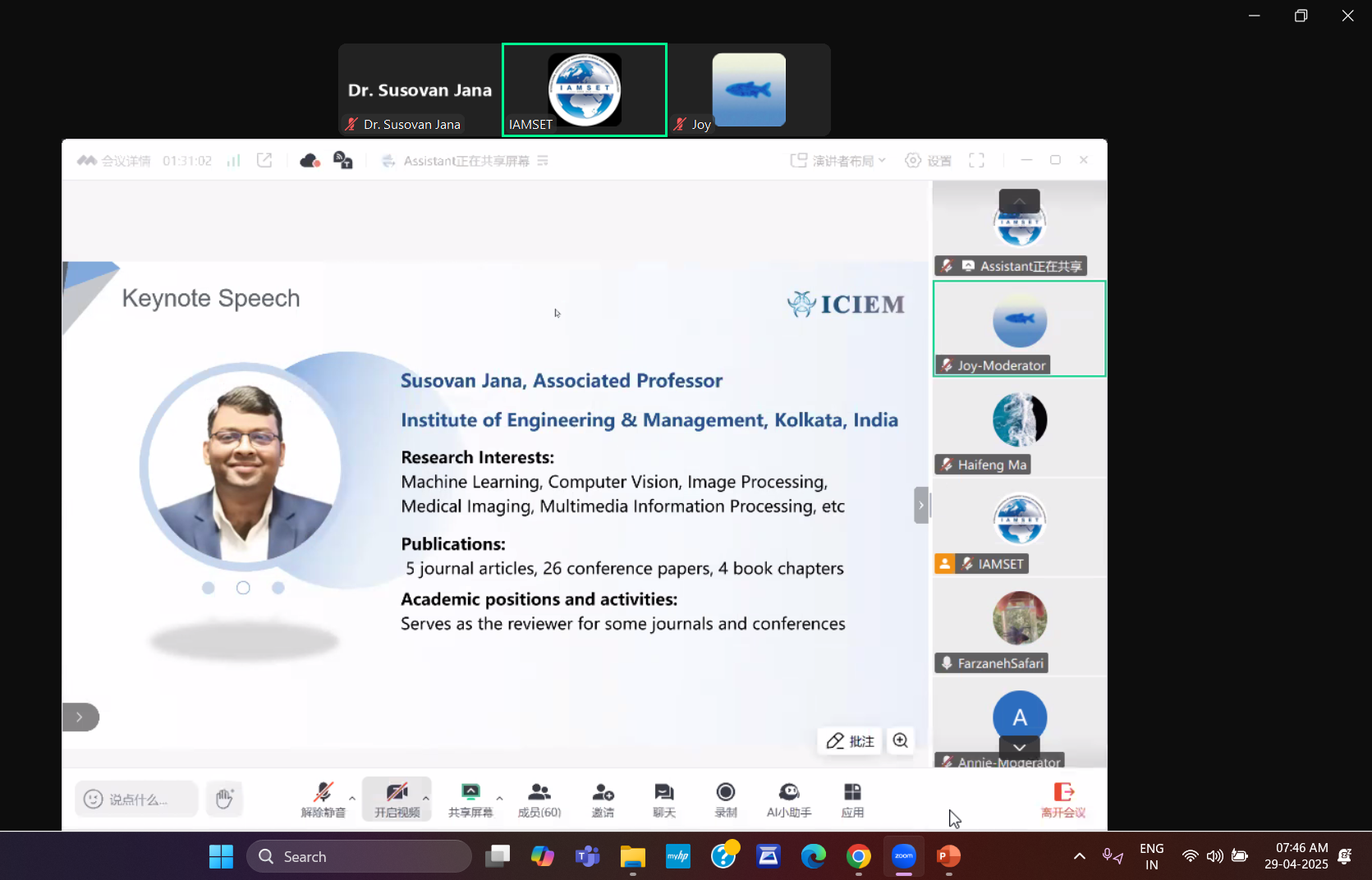1372x880 pixels.
Task: Click the 批注 annotate button
Action: click(x=850, y=740)
